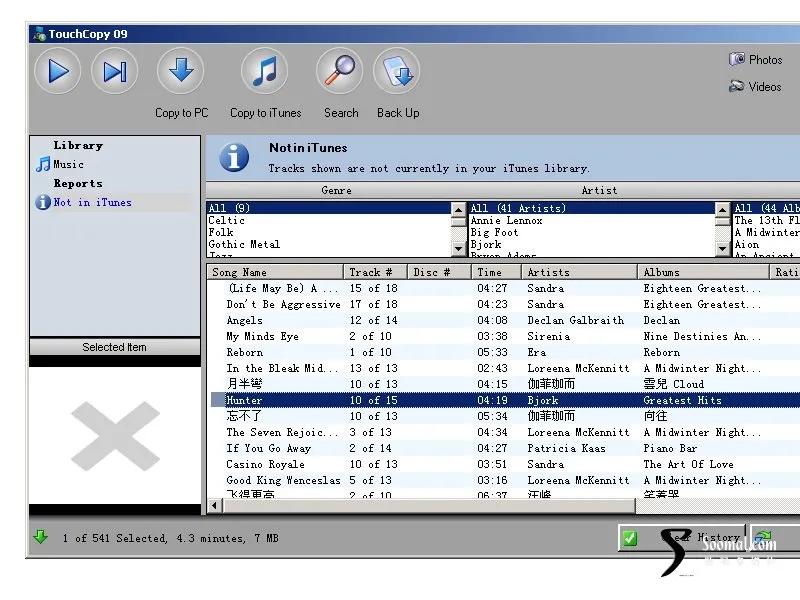This screenshot has height=600, width=800.
Task: Click the green download arrow in status bar
Action: 40,537
